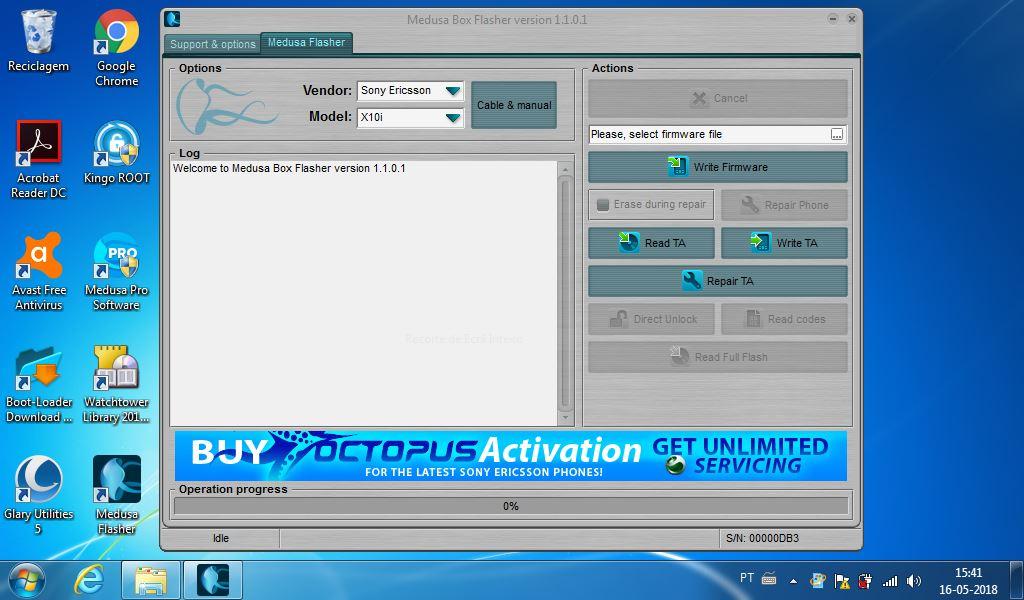1024x600 pixels.
Task: Open File Explorer from taskbar
Action: tap(151, 580)
